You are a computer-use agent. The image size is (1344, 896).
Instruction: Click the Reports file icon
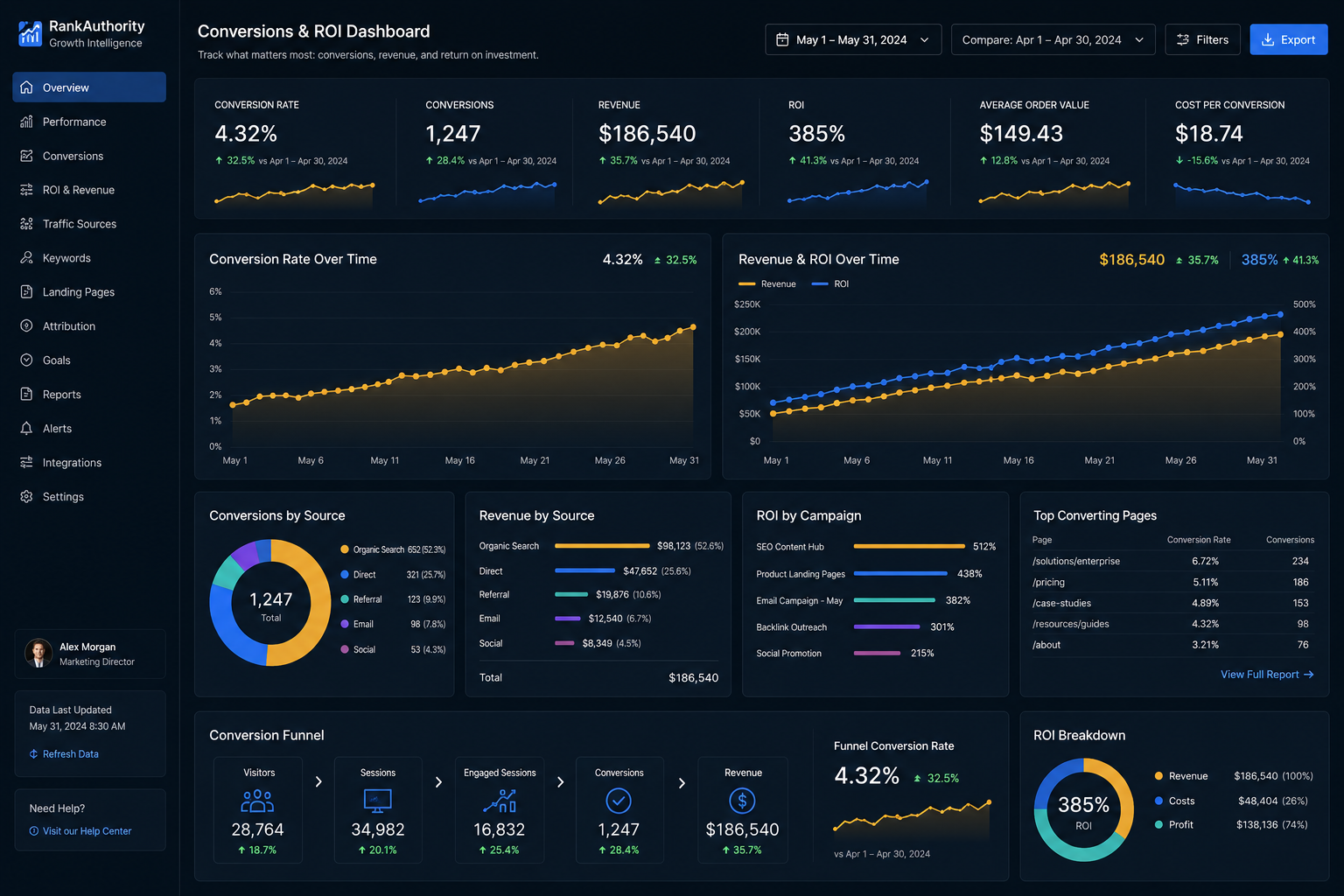(26, 395)
